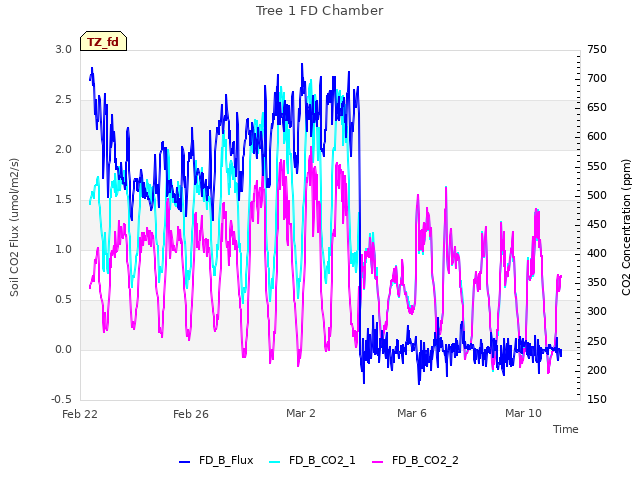Click the Time axis label
640x480 pixels.
(x=566, y=429)
